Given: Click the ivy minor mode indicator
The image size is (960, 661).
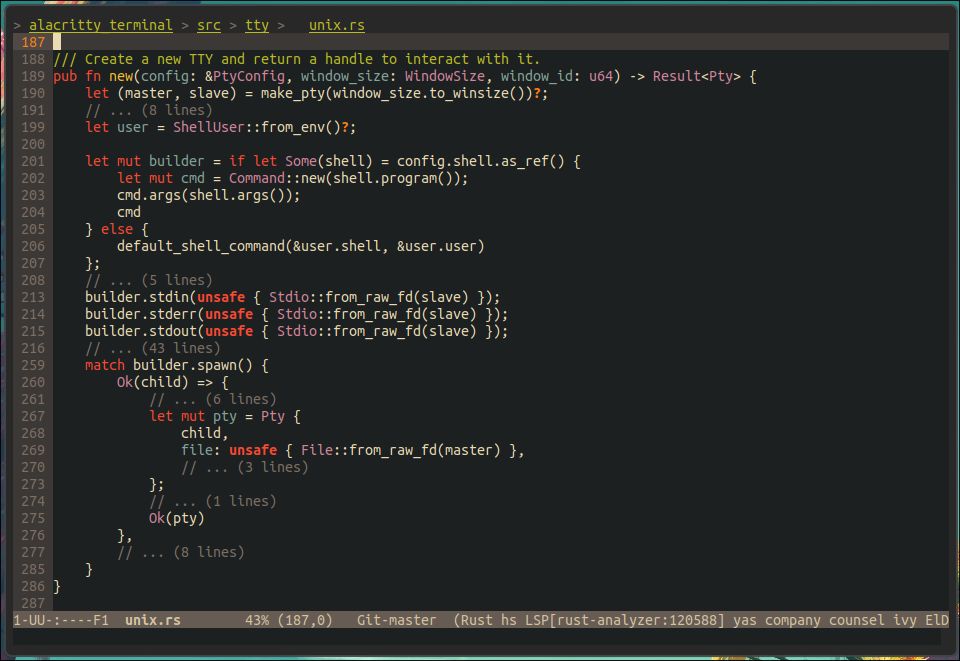Looking at the screenshot, I should (905, 620).
